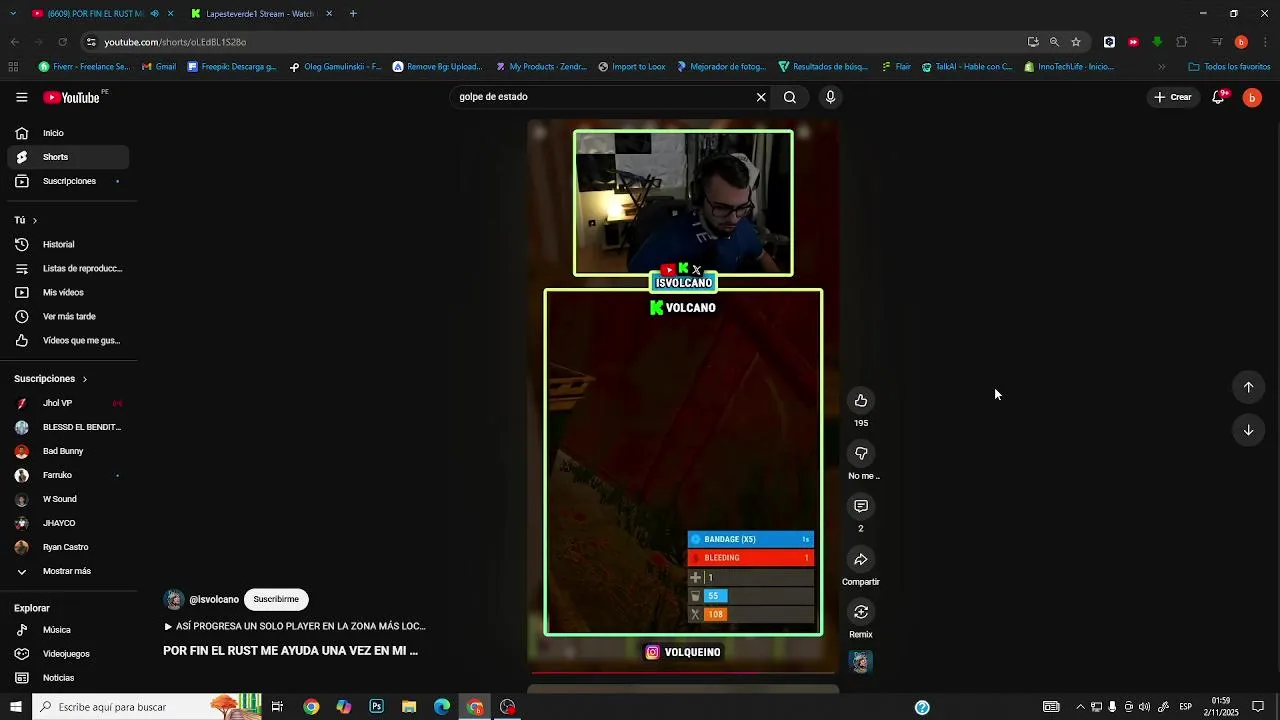1280x720 pixels.
Task: Open Todos los favoritos folder
Action: (x=1229, y=67)
